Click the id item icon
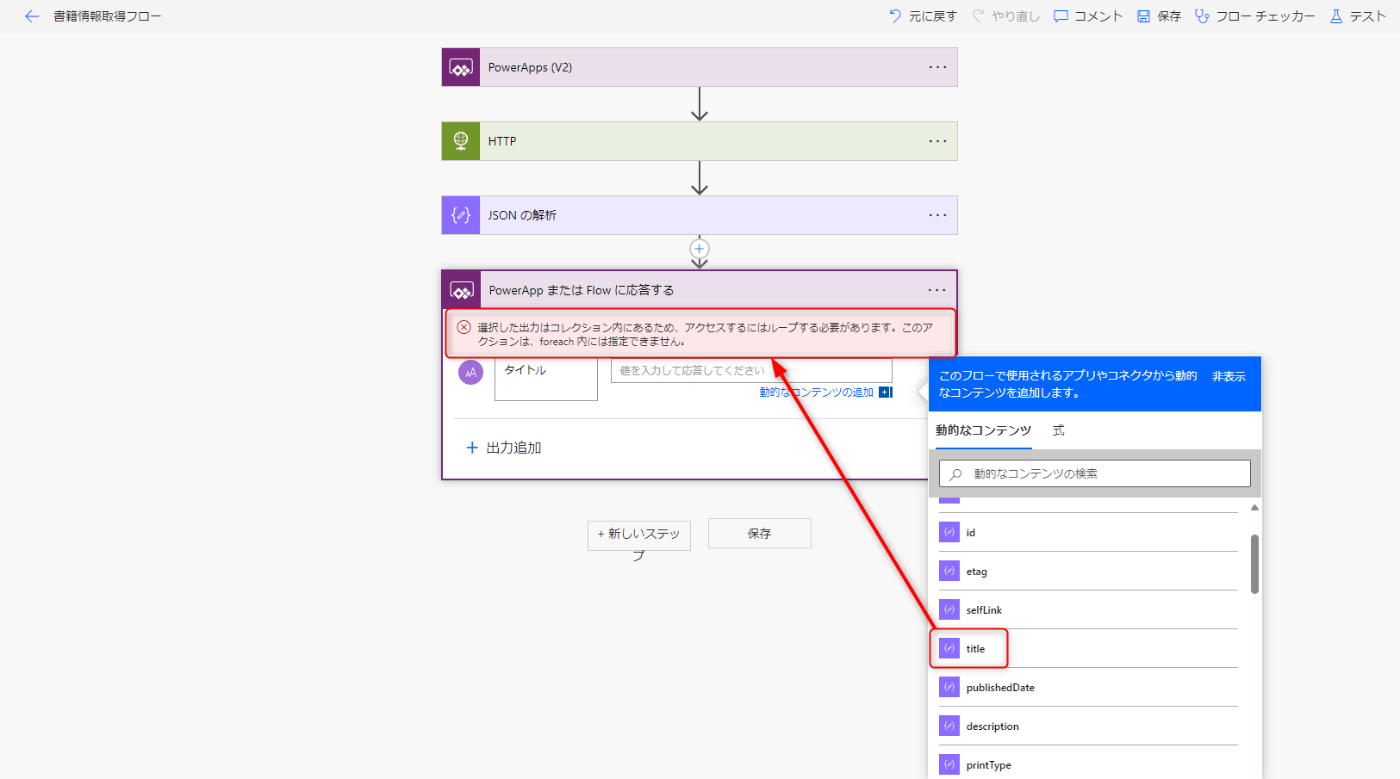This screenshot has height=779, width=1400. click(949, 532)
